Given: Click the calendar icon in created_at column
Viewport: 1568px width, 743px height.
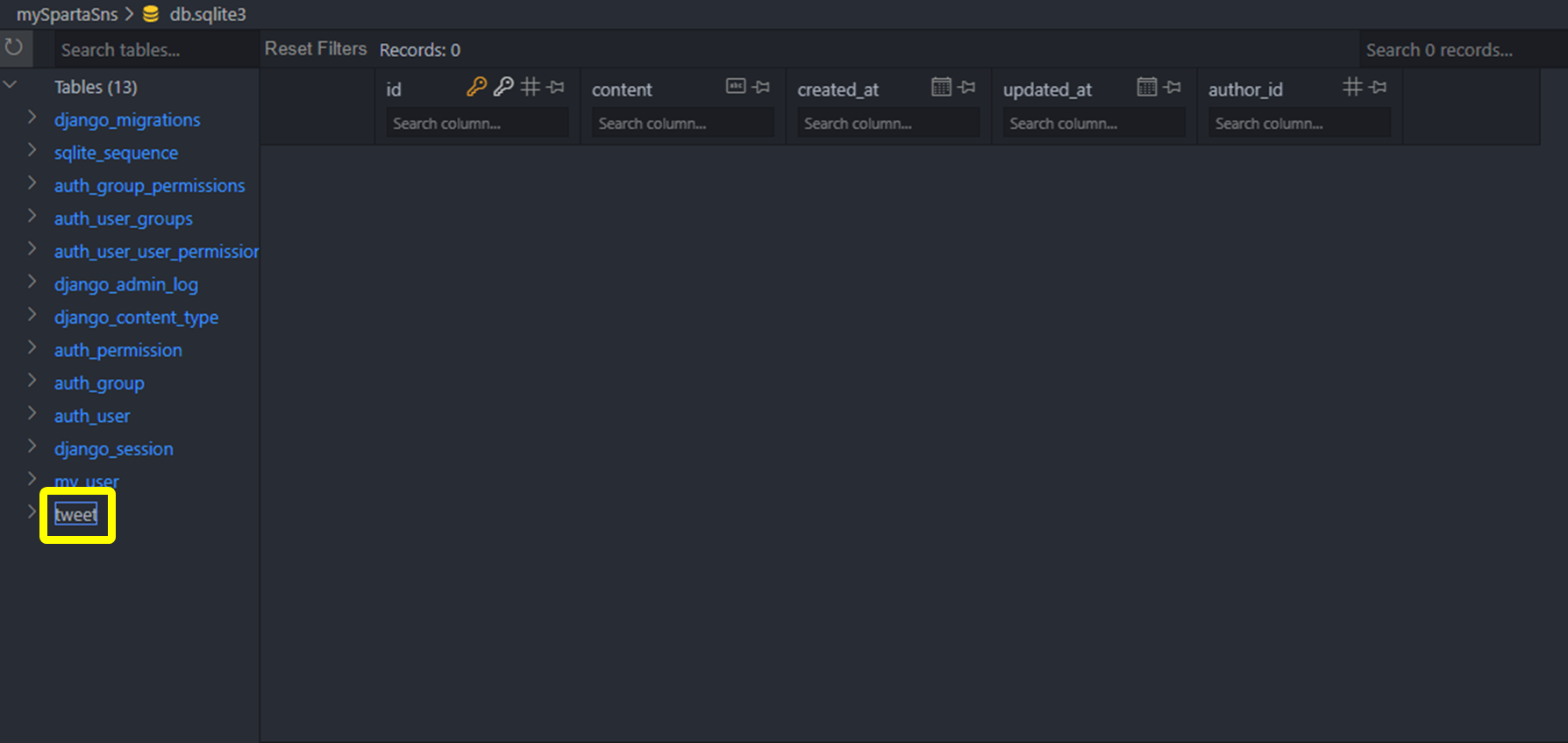Looking at the screenshot, I should (941, 86).
